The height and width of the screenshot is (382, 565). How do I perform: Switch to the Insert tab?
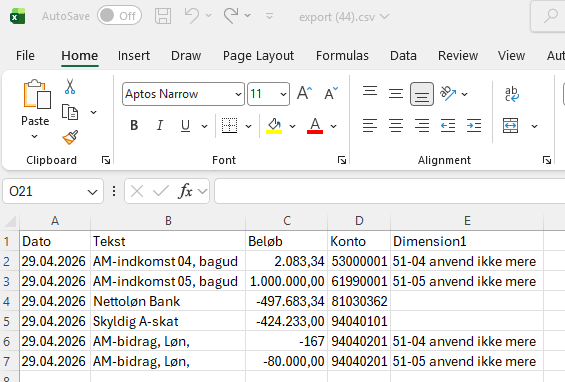pos(134,56)
